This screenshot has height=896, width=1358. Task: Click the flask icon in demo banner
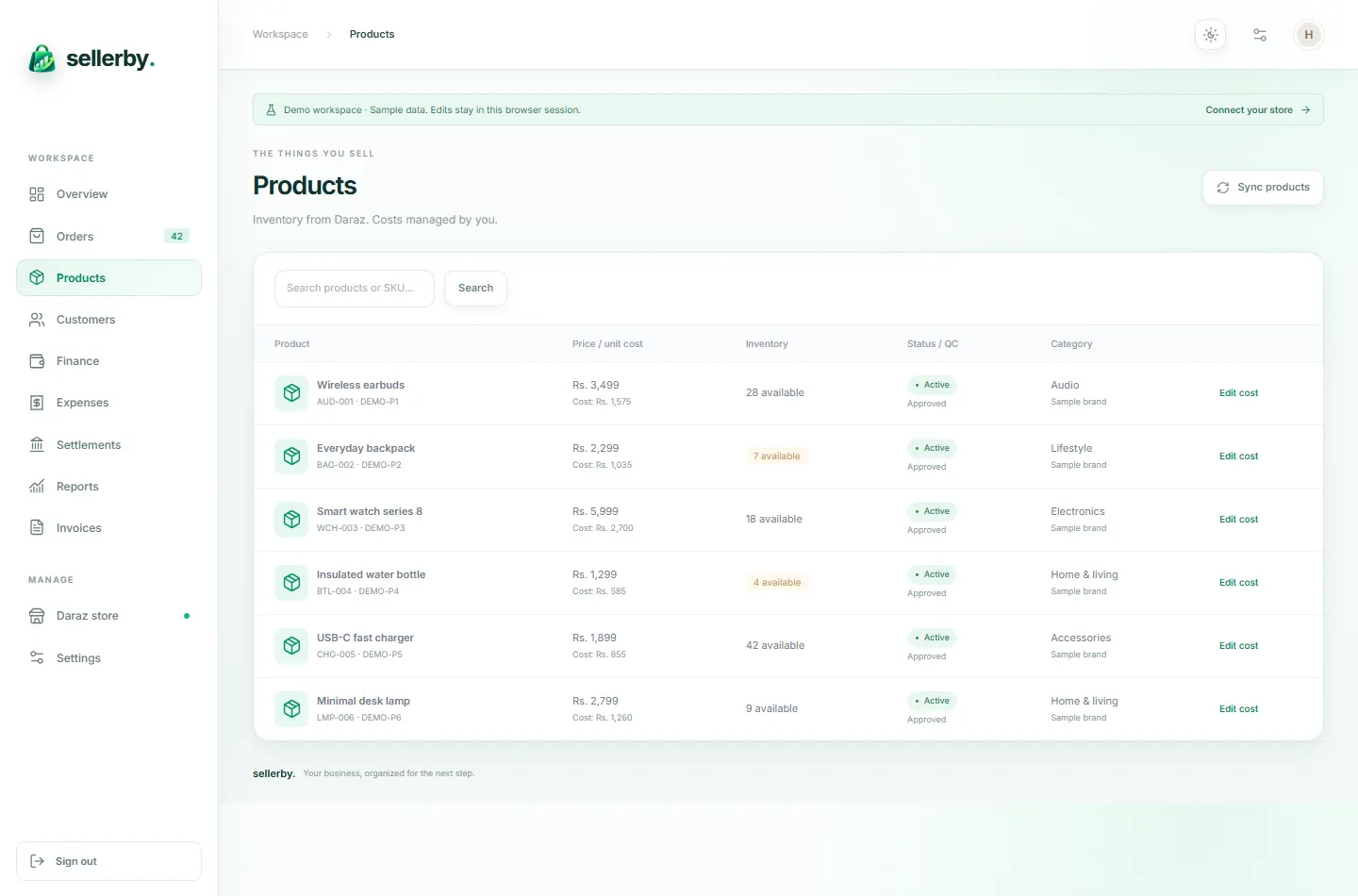tap(271, 109)
